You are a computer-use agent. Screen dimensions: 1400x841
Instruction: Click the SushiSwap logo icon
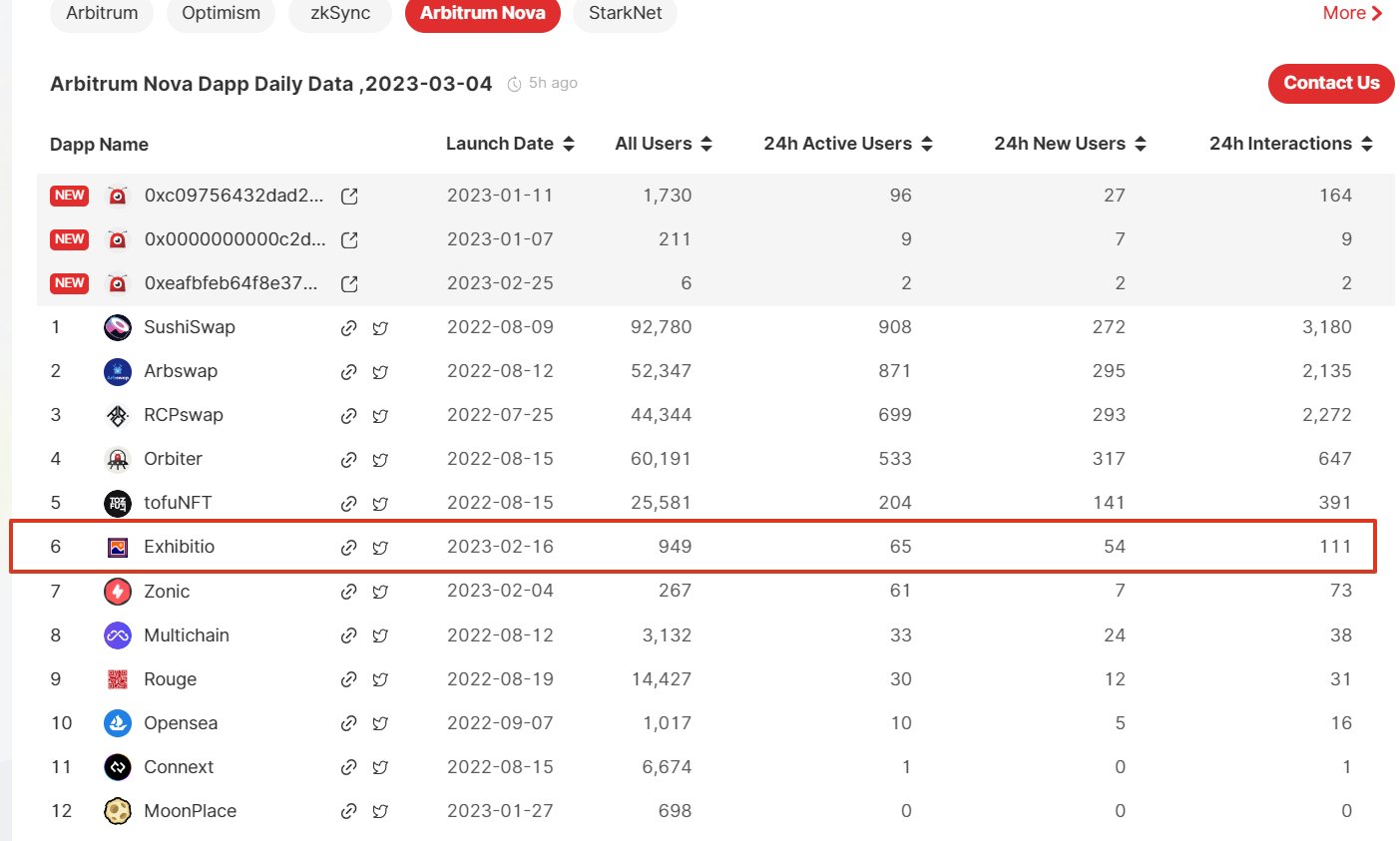coord(118,327)
